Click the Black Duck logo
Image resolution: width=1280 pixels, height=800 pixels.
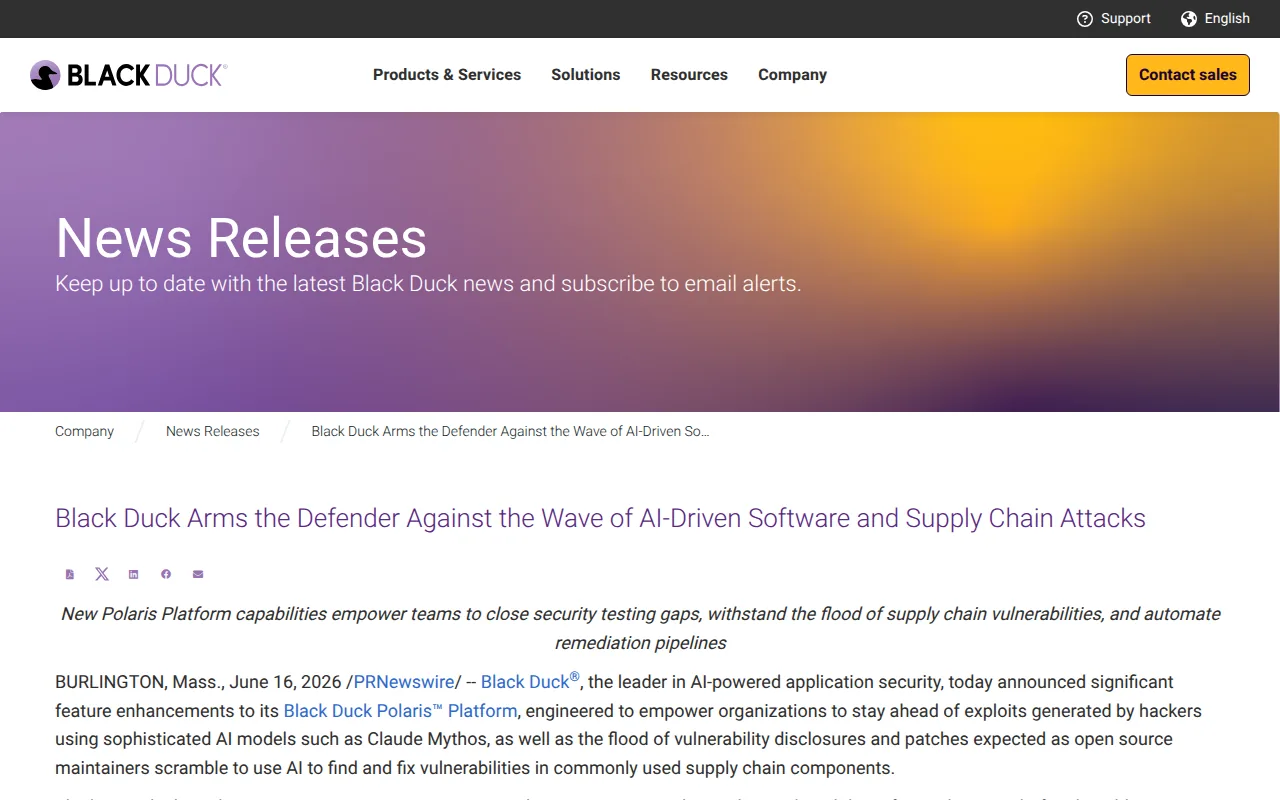click(129, 75)
